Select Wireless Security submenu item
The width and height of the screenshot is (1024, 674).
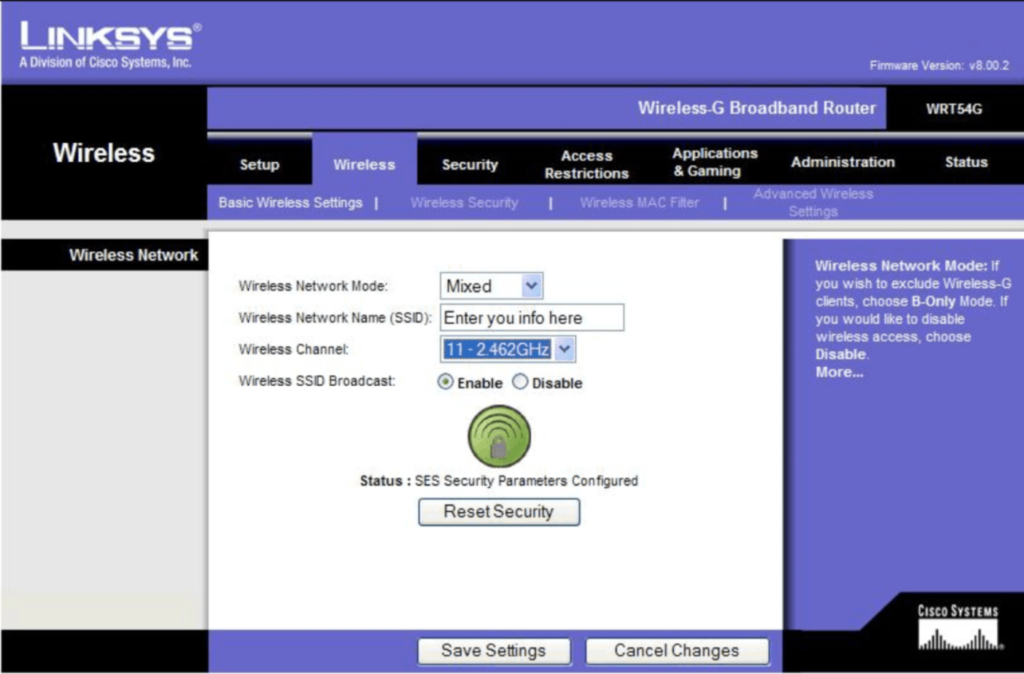(463, 202)
